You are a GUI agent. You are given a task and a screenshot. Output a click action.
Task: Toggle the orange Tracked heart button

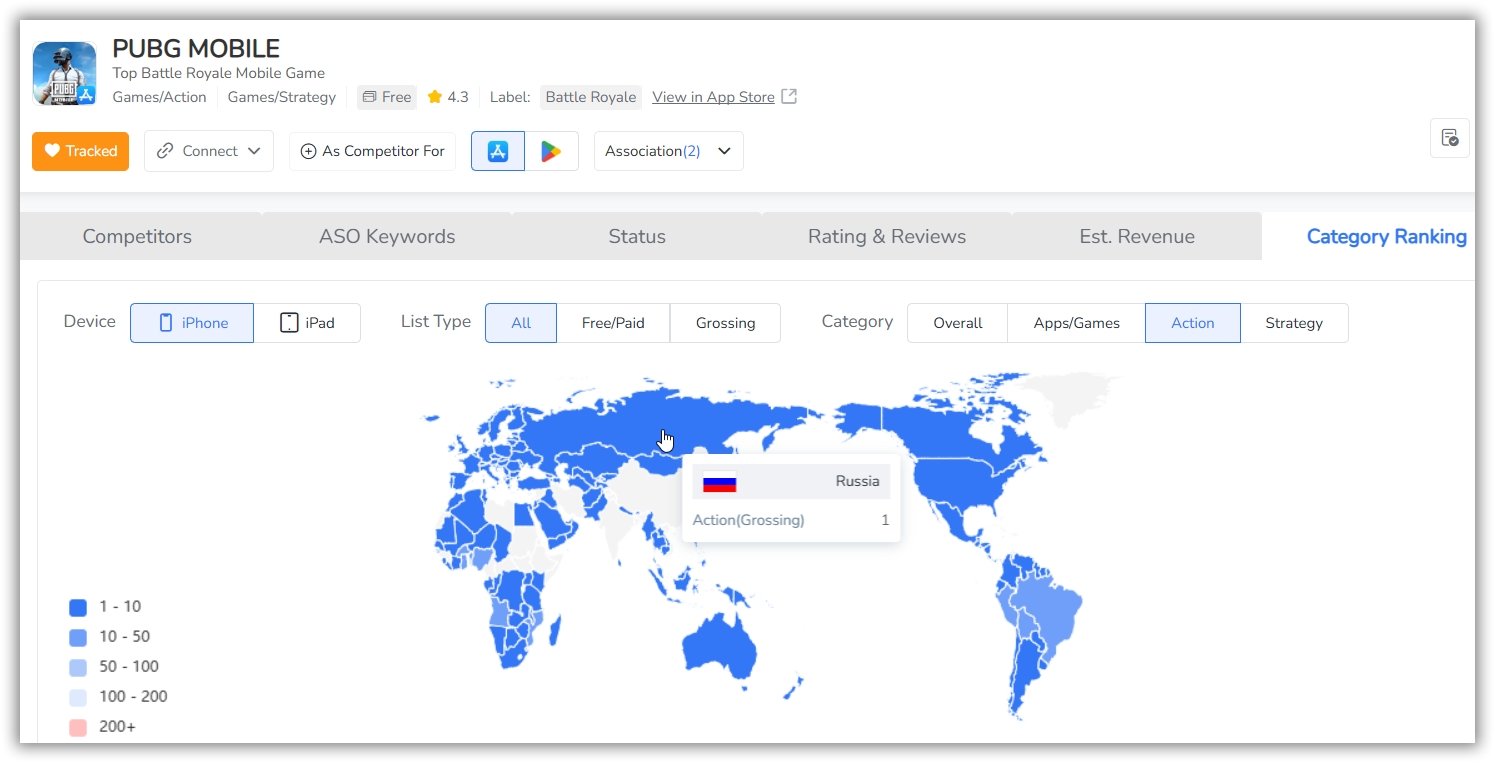pyautogui.click(x=80, y=151)
